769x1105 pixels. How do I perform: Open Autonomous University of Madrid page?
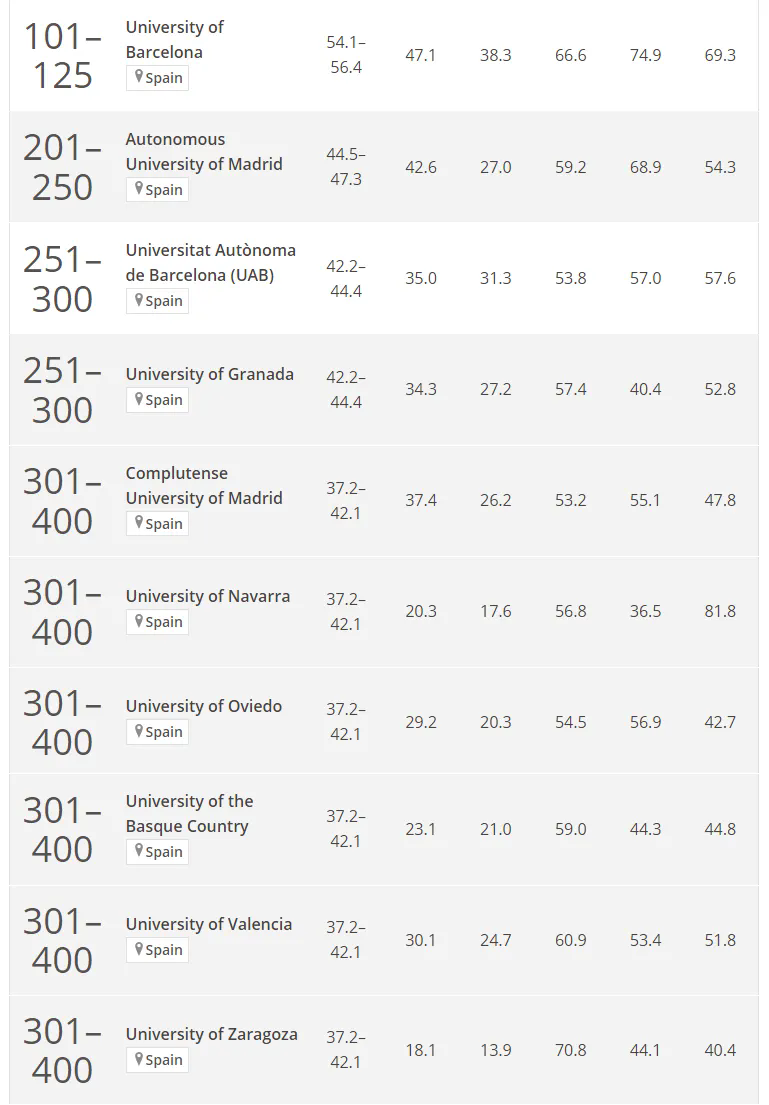[204, 152]
